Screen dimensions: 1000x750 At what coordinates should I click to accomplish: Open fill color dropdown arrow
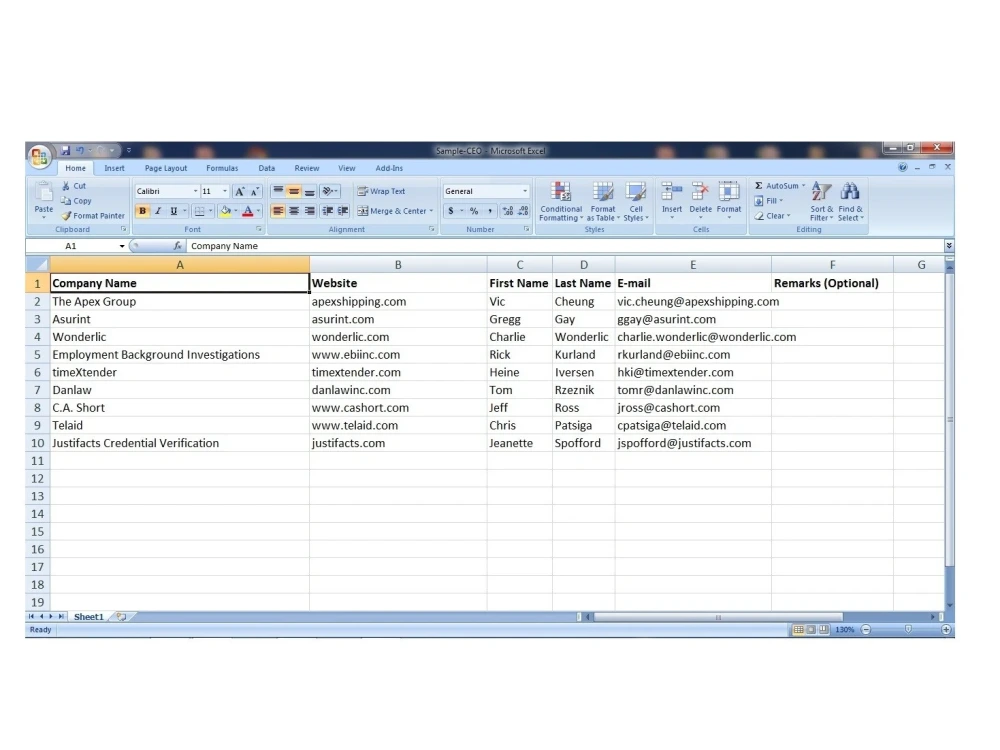pyautogui.click(x=236, y=211)
